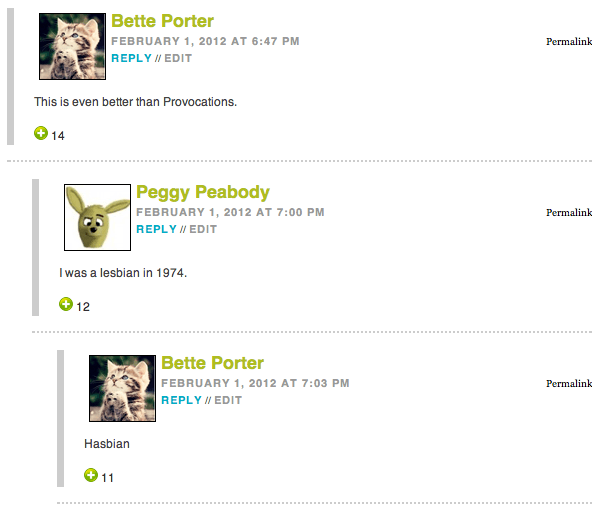Open Permalink for the 7:03 PM comment
The image size is (599, 514).
(x=569, y=383)
